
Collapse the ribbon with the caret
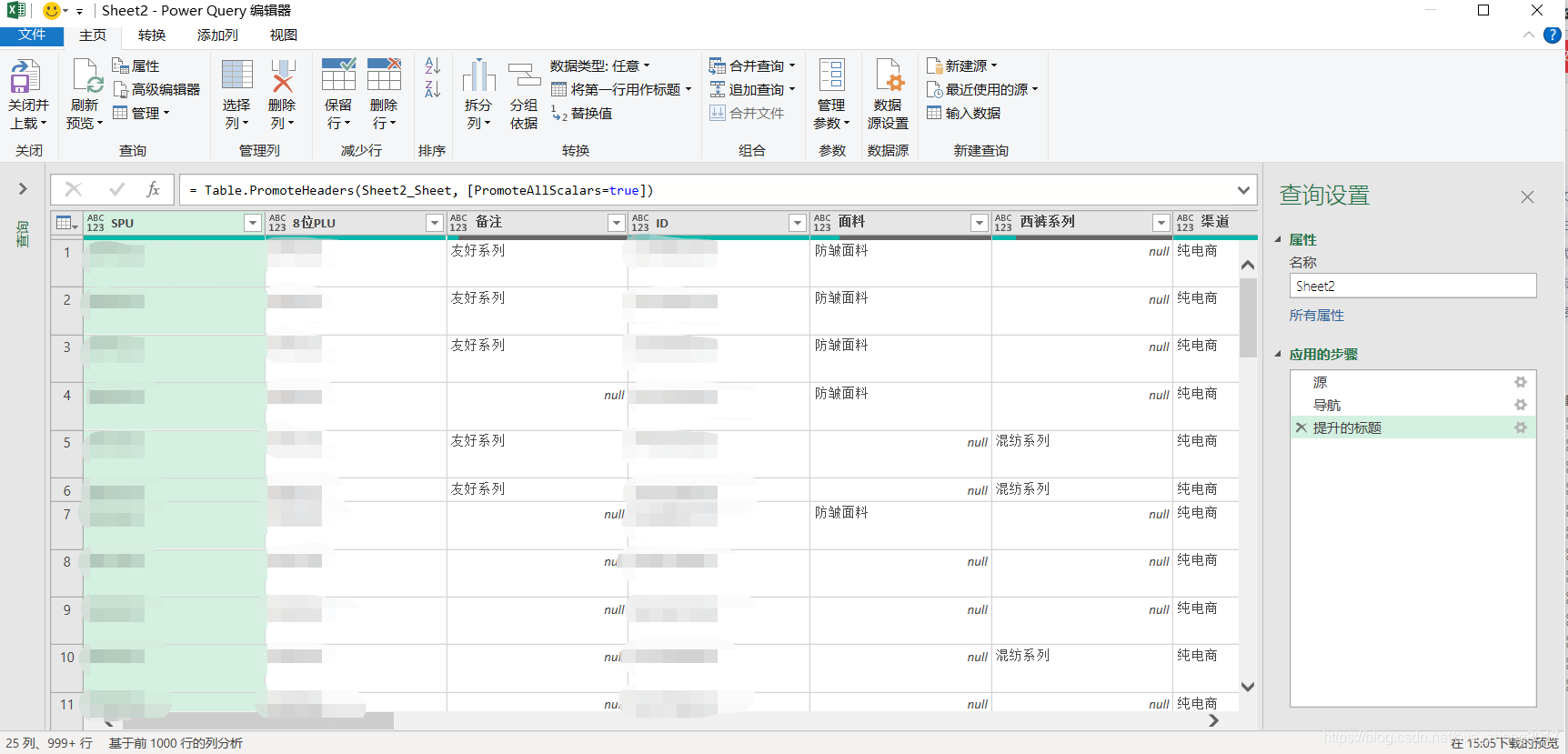(x=1528, y=35)
